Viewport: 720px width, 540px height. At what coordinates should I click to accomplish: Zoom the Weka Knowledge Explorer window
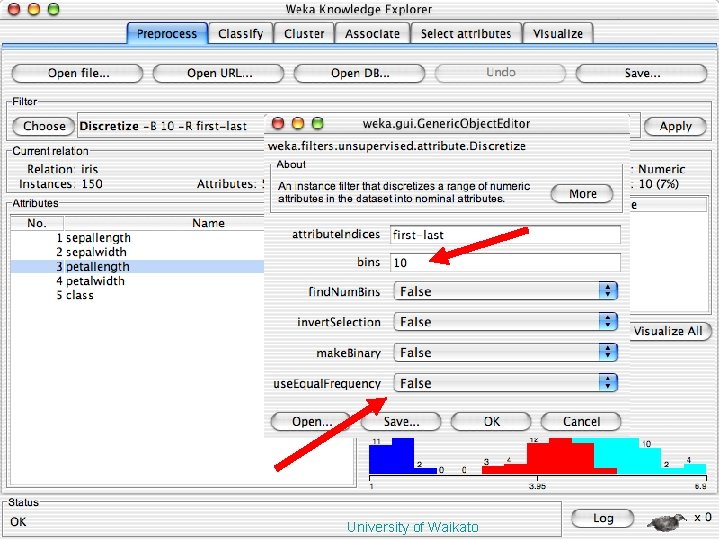coord(54,9)
